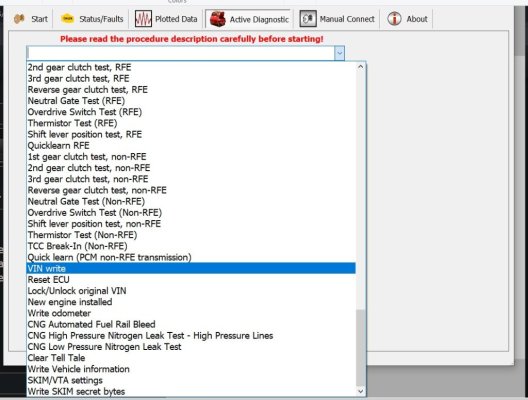Open the Plotted Data tab
This screenshot has width=528, height=400.
point(166,19)
